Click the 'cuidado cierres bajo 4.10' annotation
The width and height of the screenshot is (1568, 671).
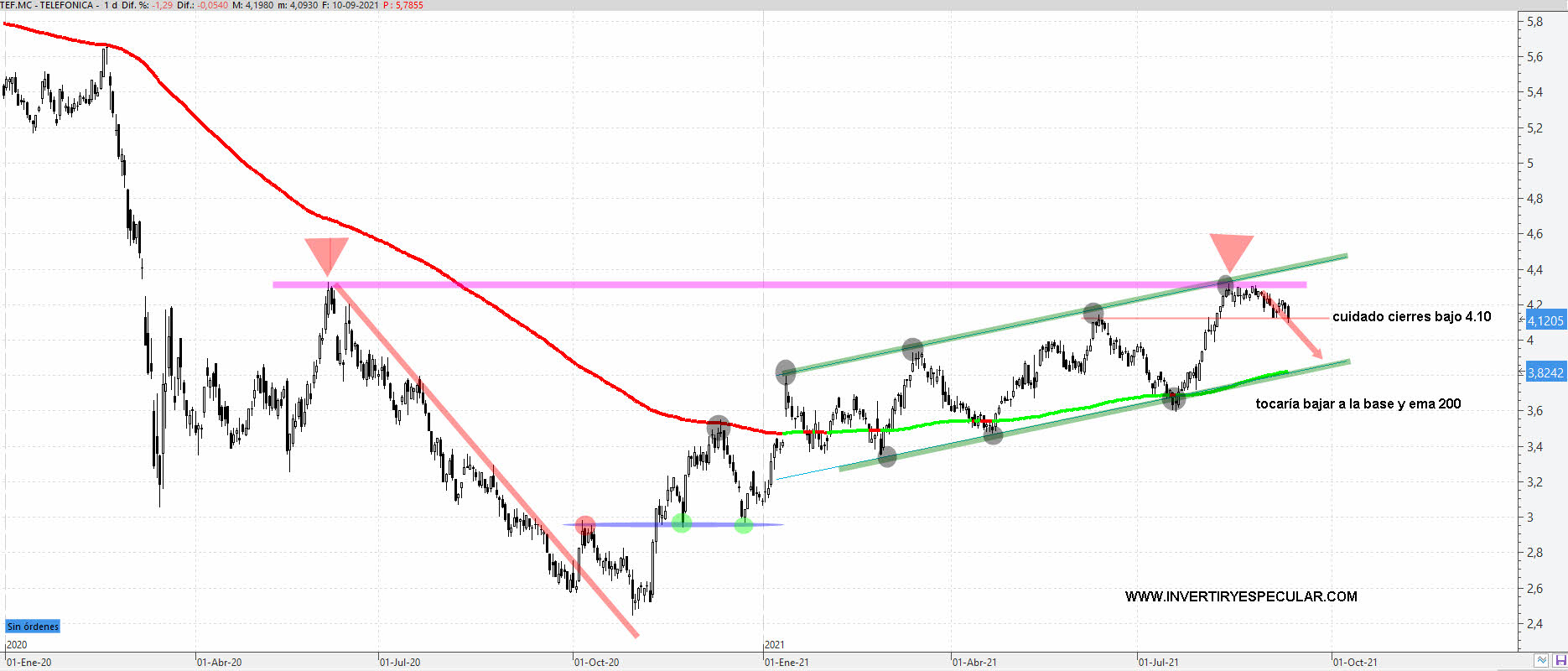1411,317
